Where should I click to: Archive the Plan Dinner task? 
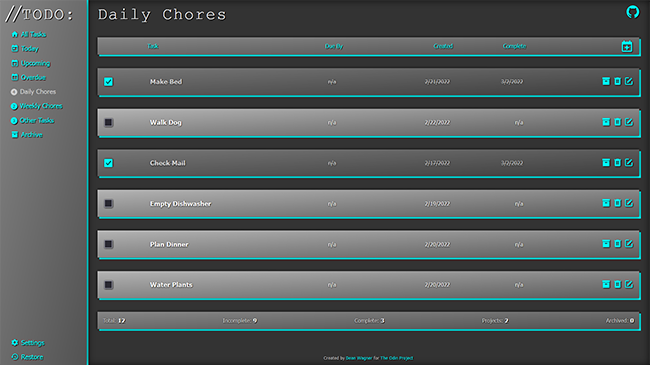click(x=606, y=243)
